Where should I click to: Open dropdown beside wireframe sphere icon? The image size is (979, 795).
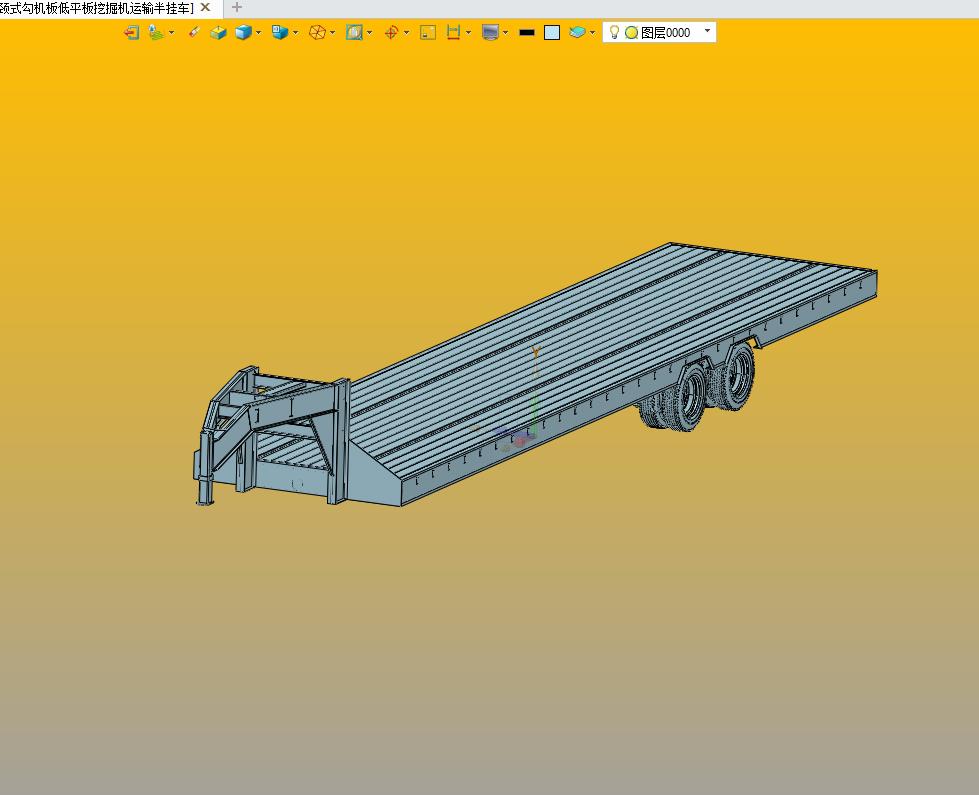point(333,32)
